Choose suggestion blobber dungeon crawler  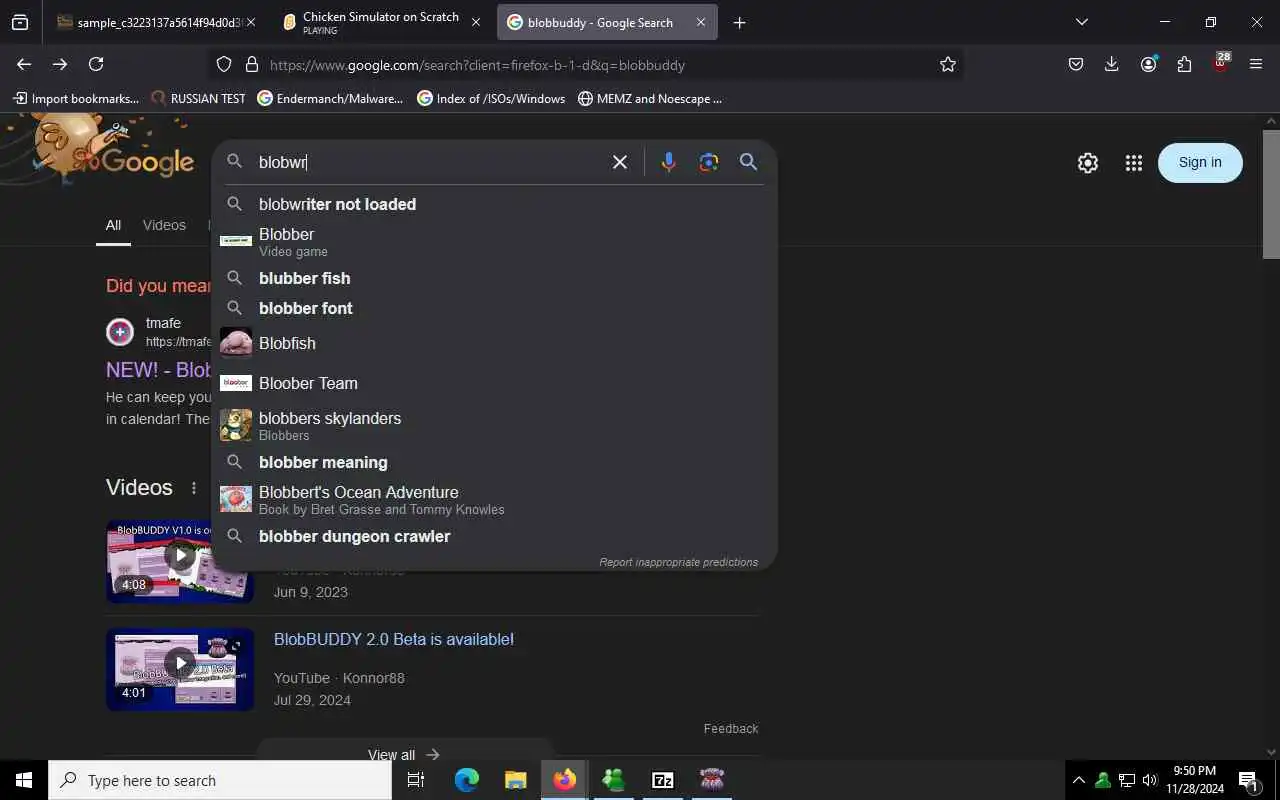(494, 536)
